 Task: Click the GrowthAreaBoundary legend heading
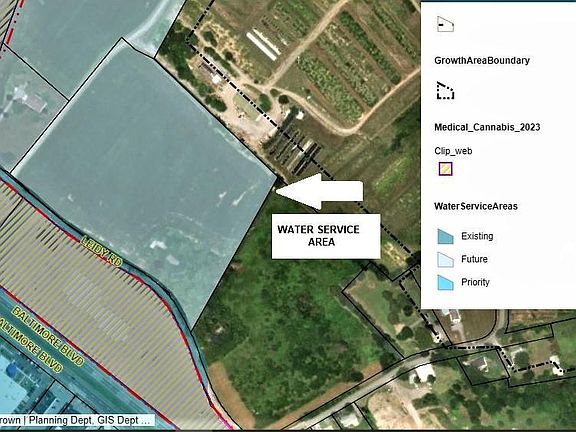(x=482, y=61)
